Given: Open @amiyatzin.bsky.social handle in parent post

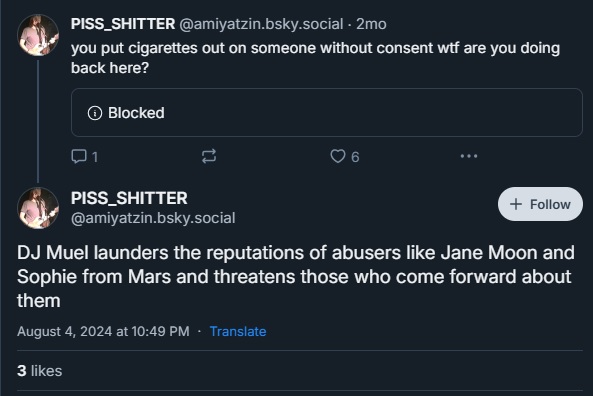Looking at the screenshot, I should pos(261,24).
